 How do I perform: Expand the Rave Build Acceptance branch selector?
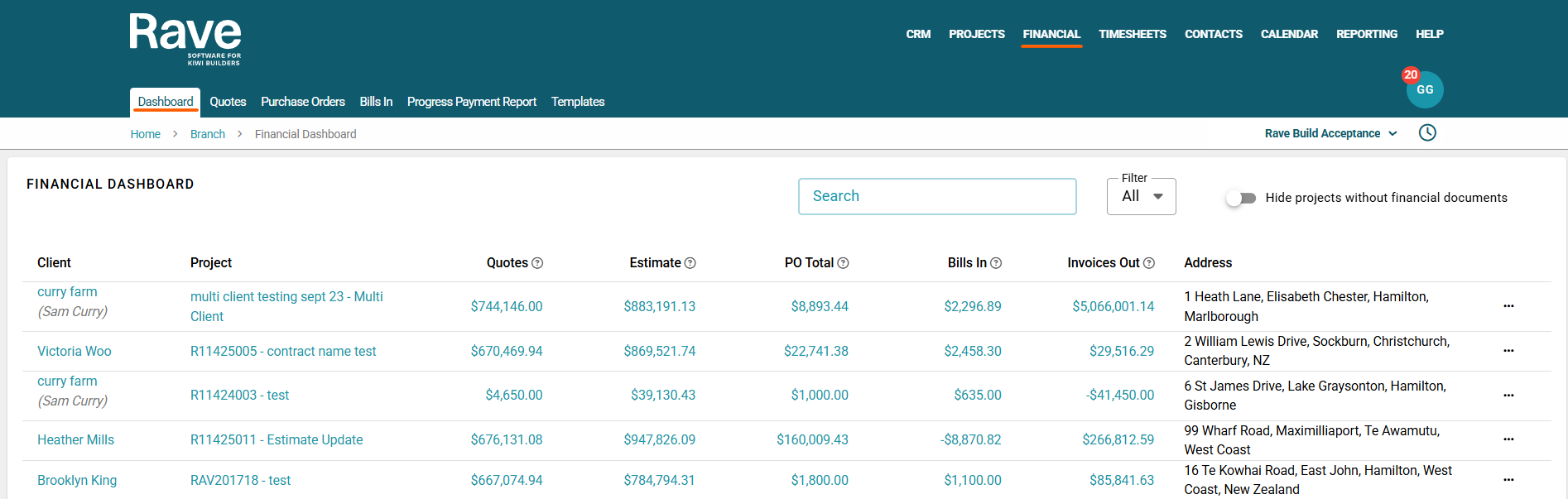1330,133
